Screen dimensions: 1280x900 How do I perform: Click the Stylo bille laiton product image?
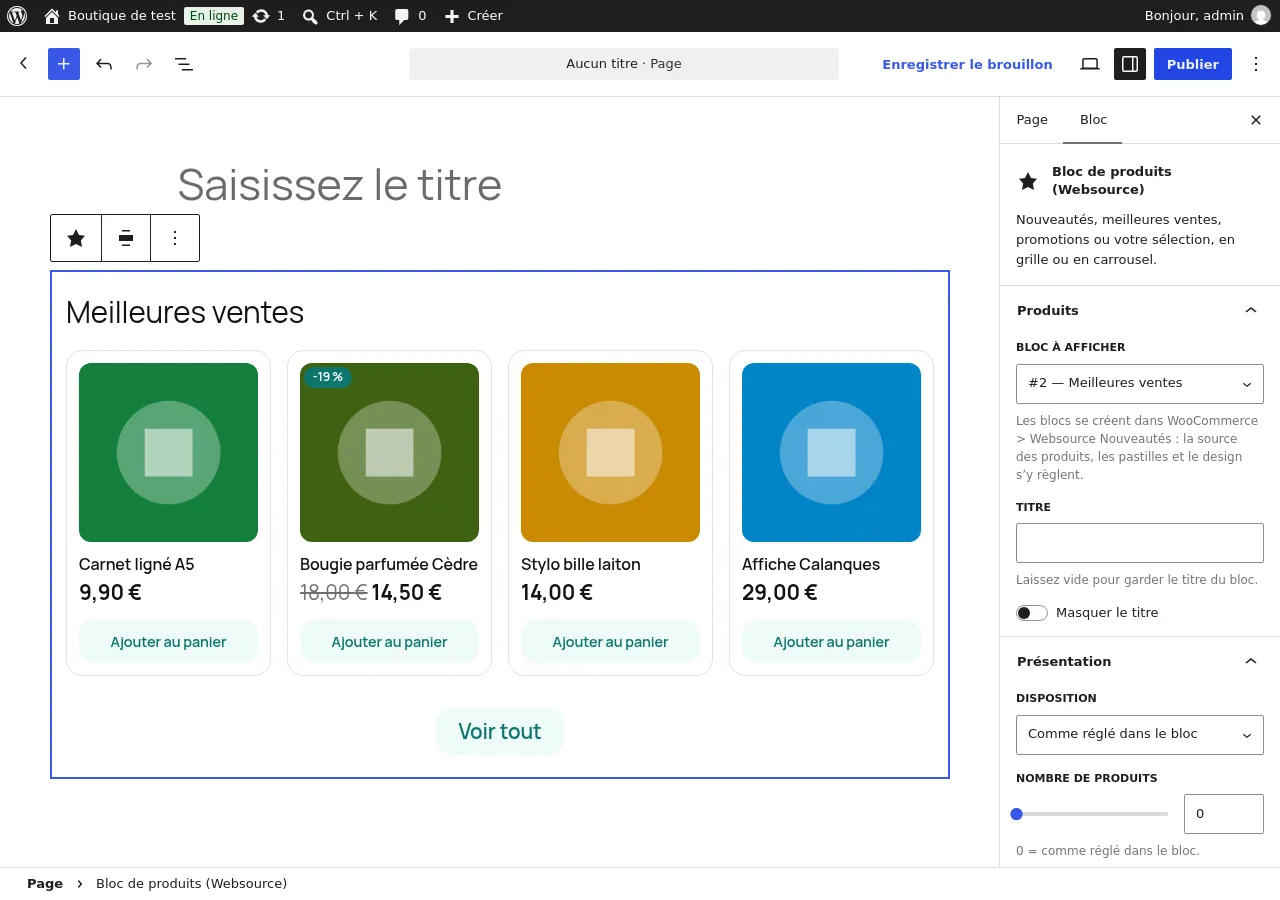pyautogui.click(x=610, y=452)
